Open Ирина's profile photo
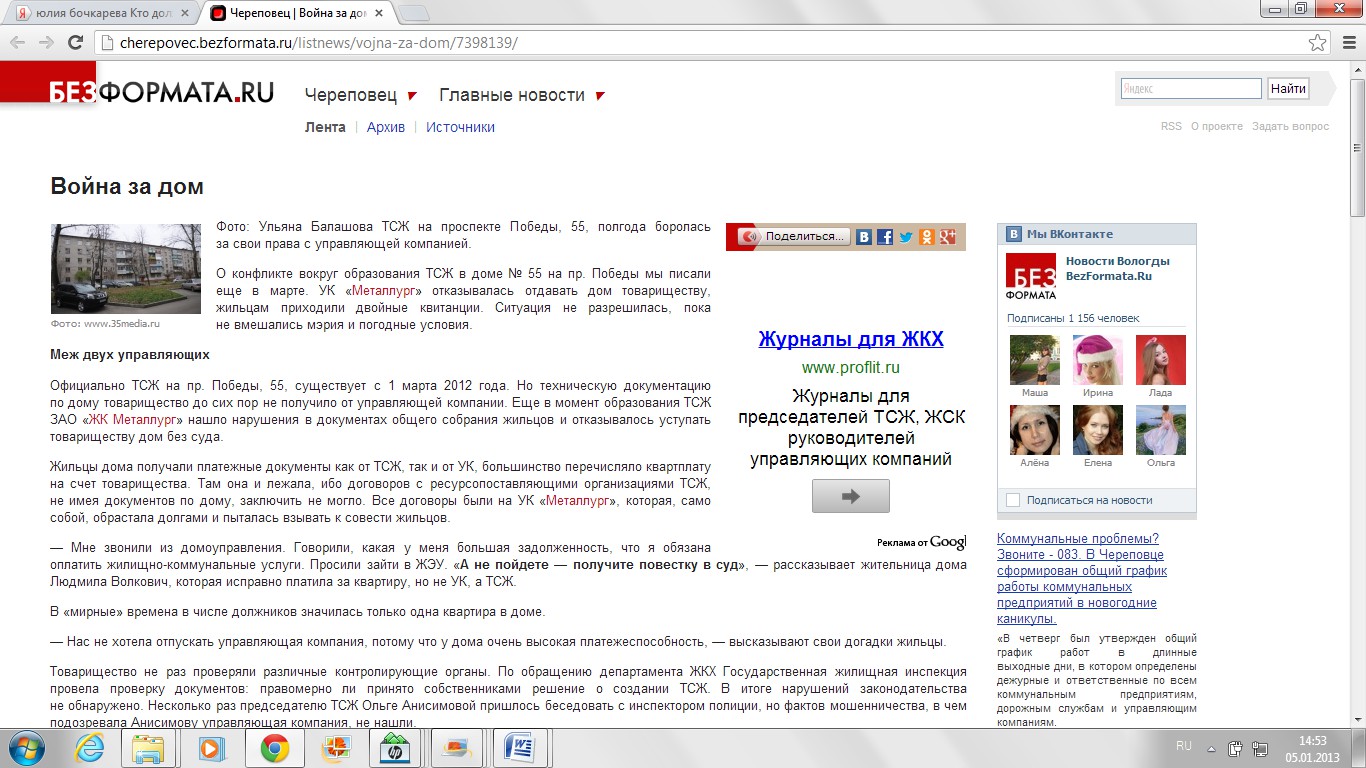1366x768 pixels. pyautogui.click(x=1098, y=360)
